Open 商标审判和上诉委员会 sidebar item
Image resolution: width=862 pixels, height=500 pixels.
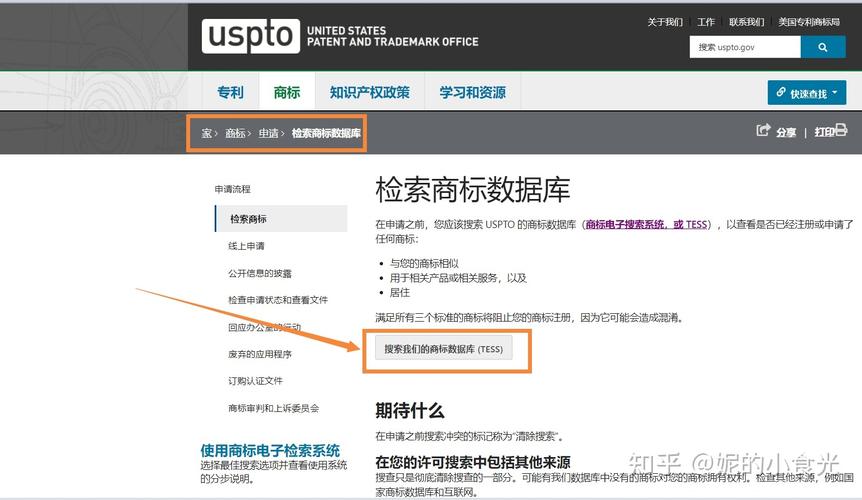pos(274,408)
